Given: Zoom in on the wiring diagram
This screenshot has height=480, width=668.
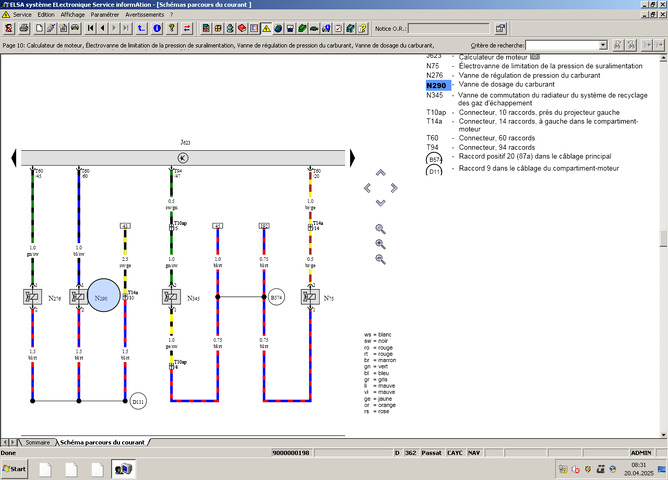Looking at the screenshot, I should tap(380, 243).
